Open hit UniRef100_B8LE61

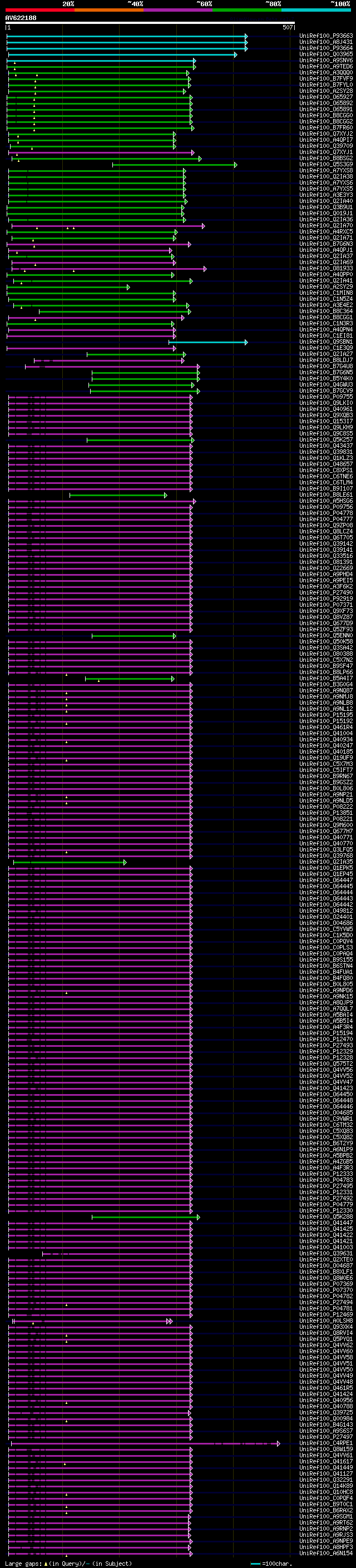point(326,495)
